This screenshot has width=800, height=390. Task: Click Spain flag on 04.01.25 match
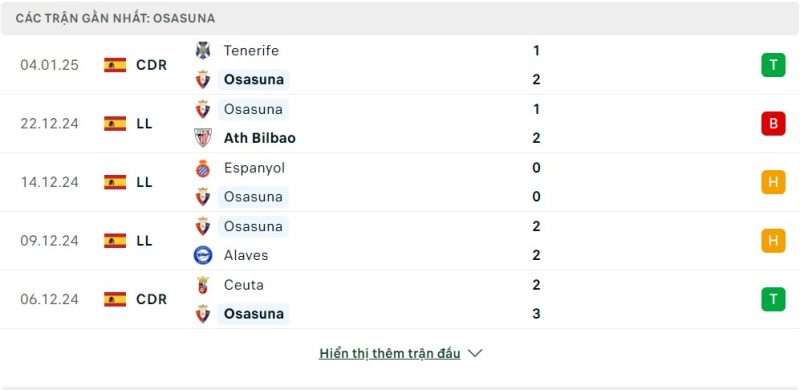[115, 65]
